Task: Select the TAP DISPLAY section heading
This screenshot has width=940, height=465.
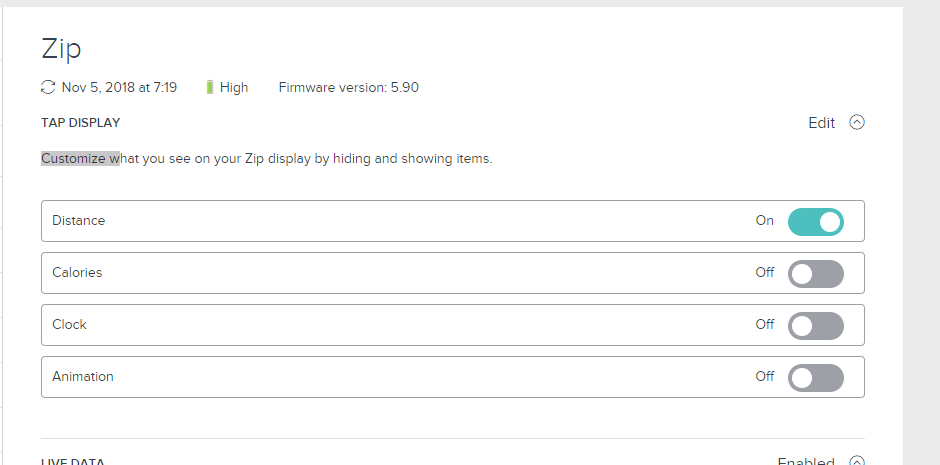Action: click(80, 123)
